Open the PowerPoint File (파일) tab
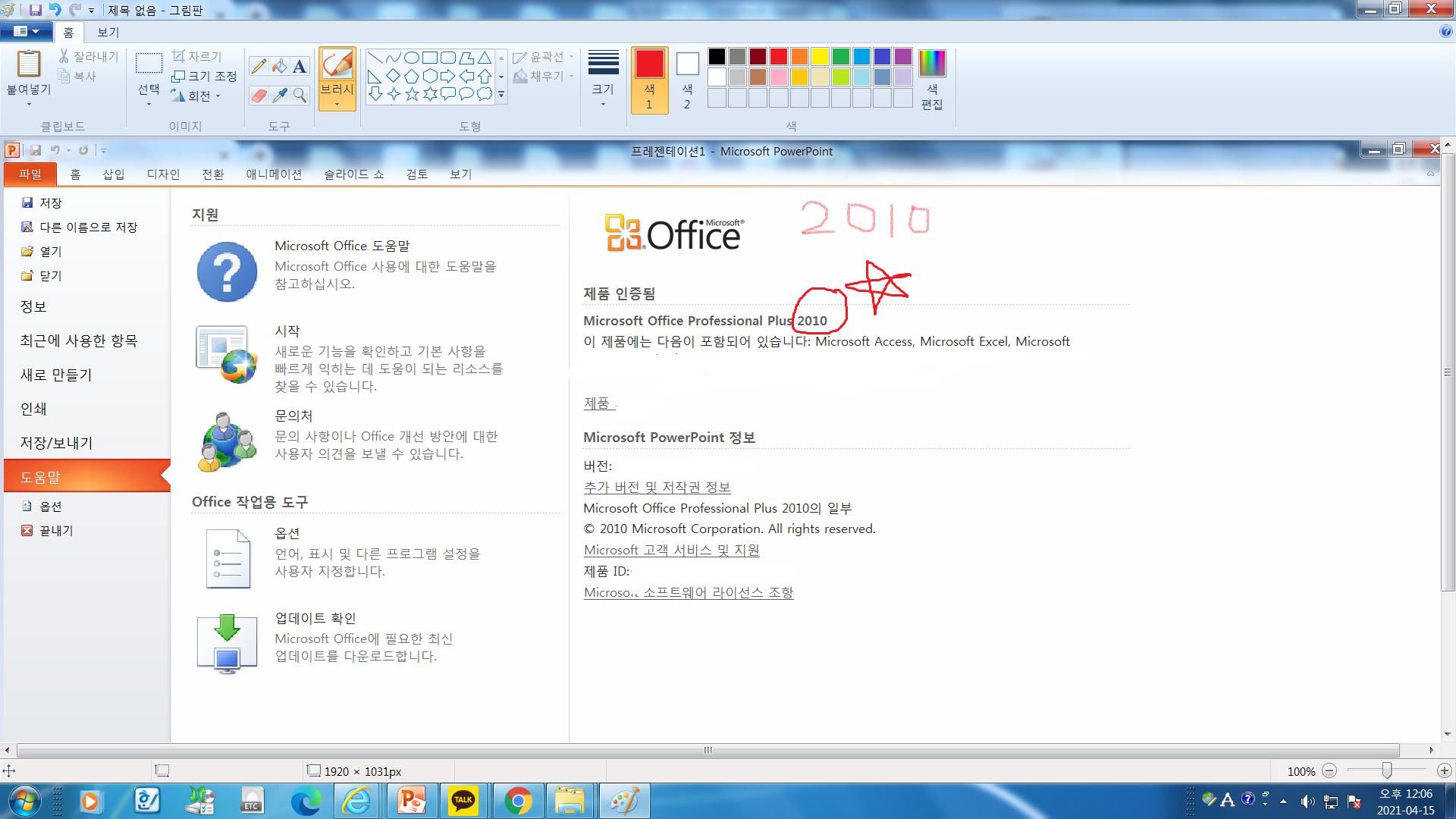Image resolution: width=1456 pixels, height=819 pixels. (x=30, y=174)
